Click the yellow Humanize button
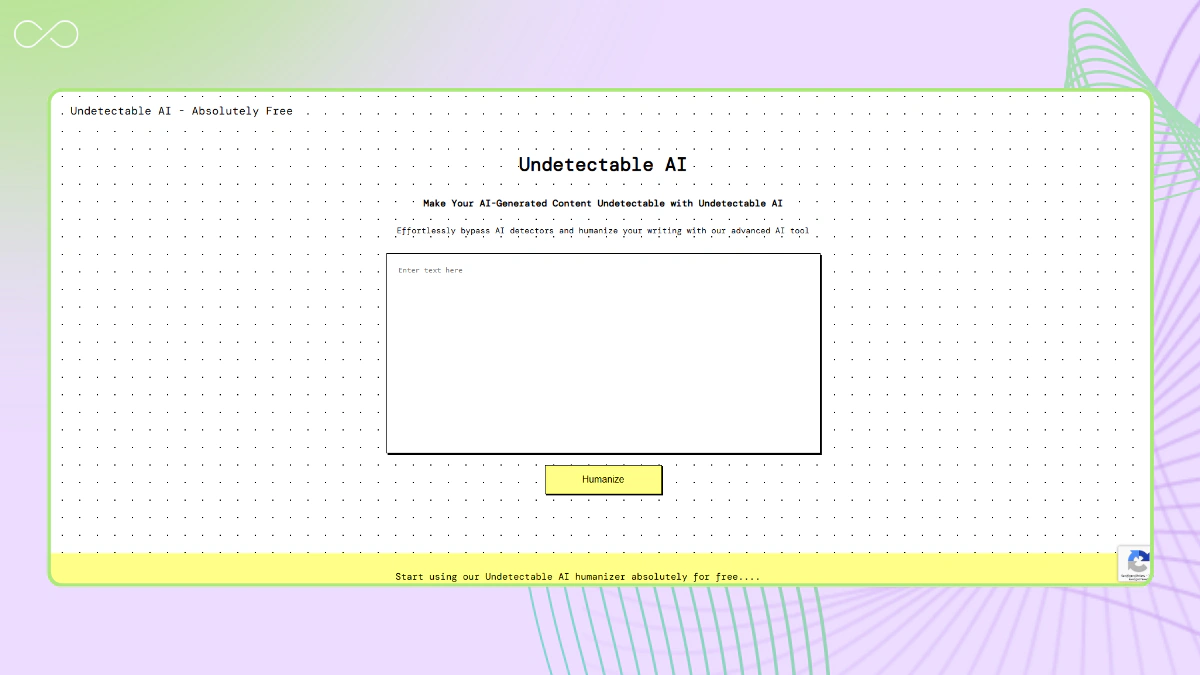 click(603, 479)
